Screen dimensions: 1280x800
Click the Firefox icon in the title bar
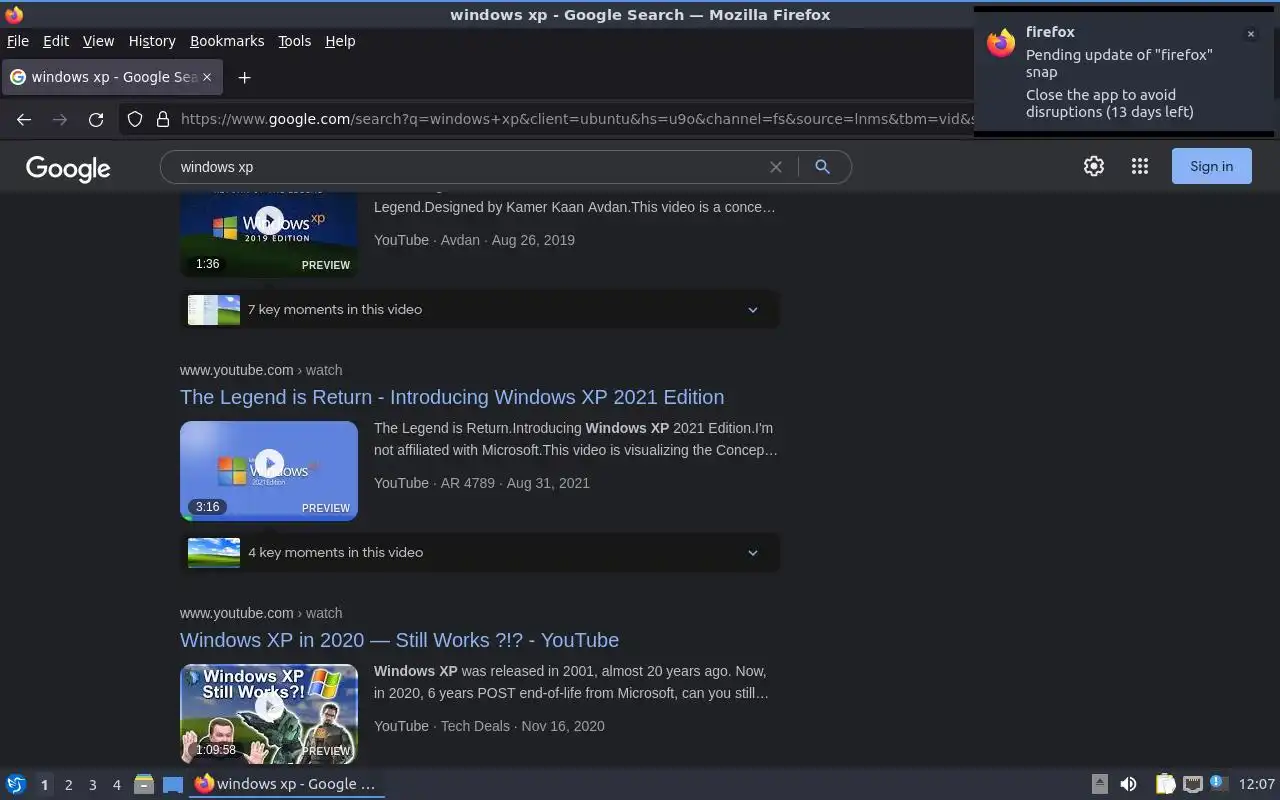pyautogui.click(x=14, y=14)
